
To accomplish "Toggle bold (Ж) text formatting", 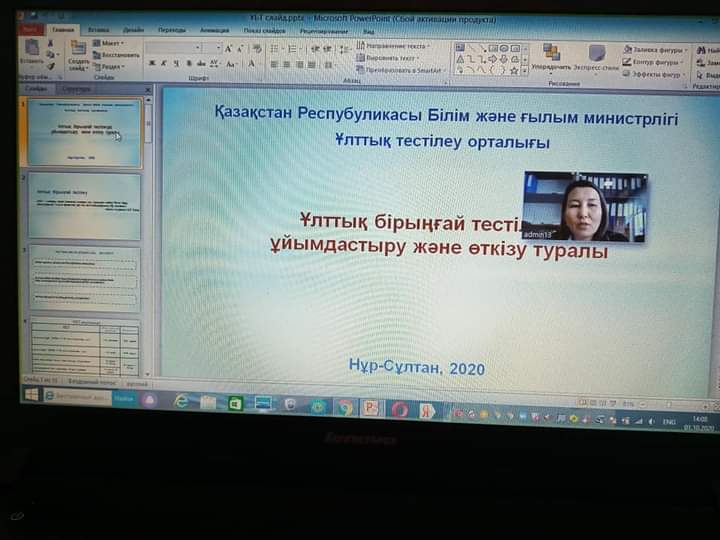I will coord(151,64).
